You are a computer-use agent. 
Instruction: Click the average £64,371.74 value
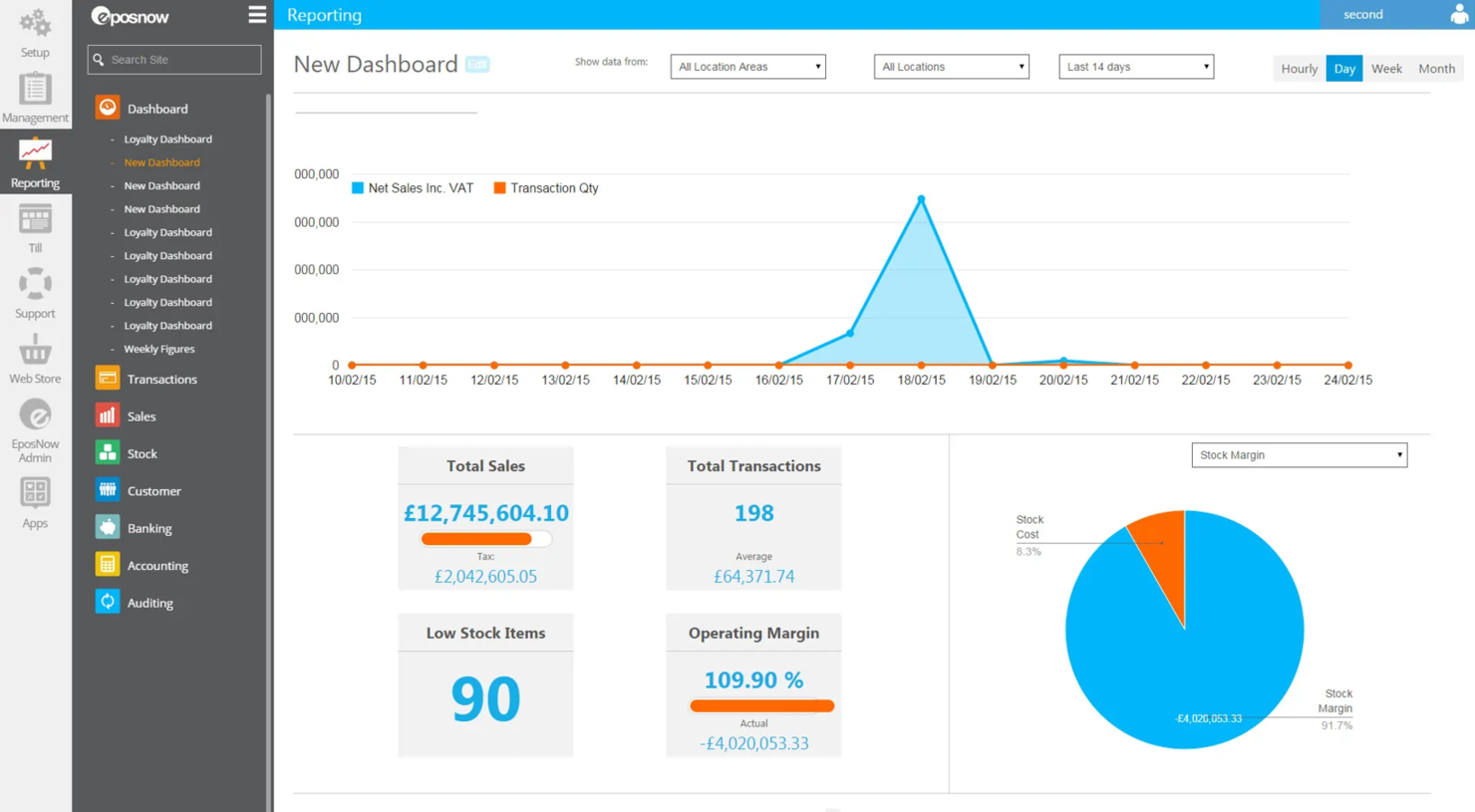click(x=753, y=577)
